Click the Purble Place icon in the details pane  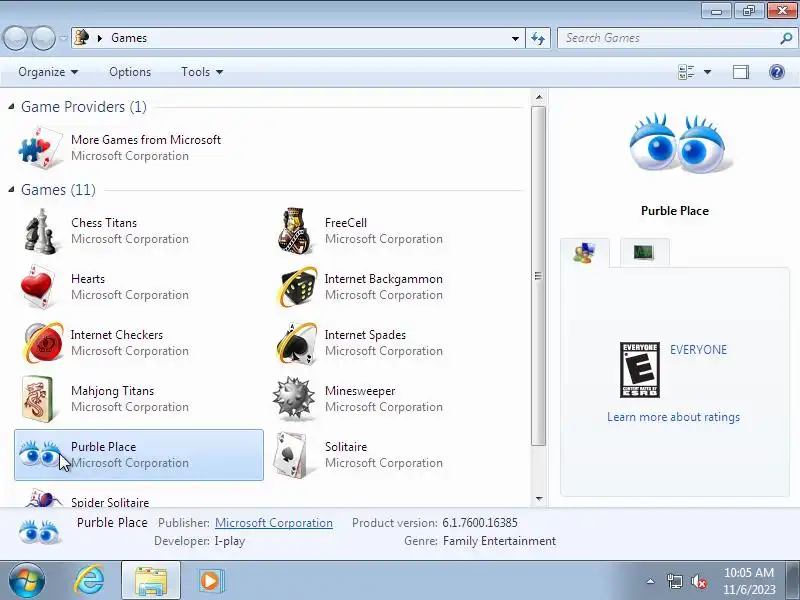pos(40,533)
